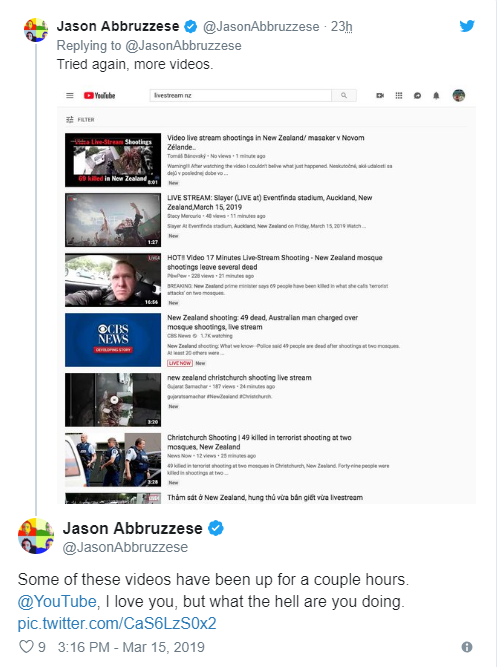This screenshot has height=667, width=499.
Task: Click the YouTube create video camera icon
Action: [x=380, y=96]
